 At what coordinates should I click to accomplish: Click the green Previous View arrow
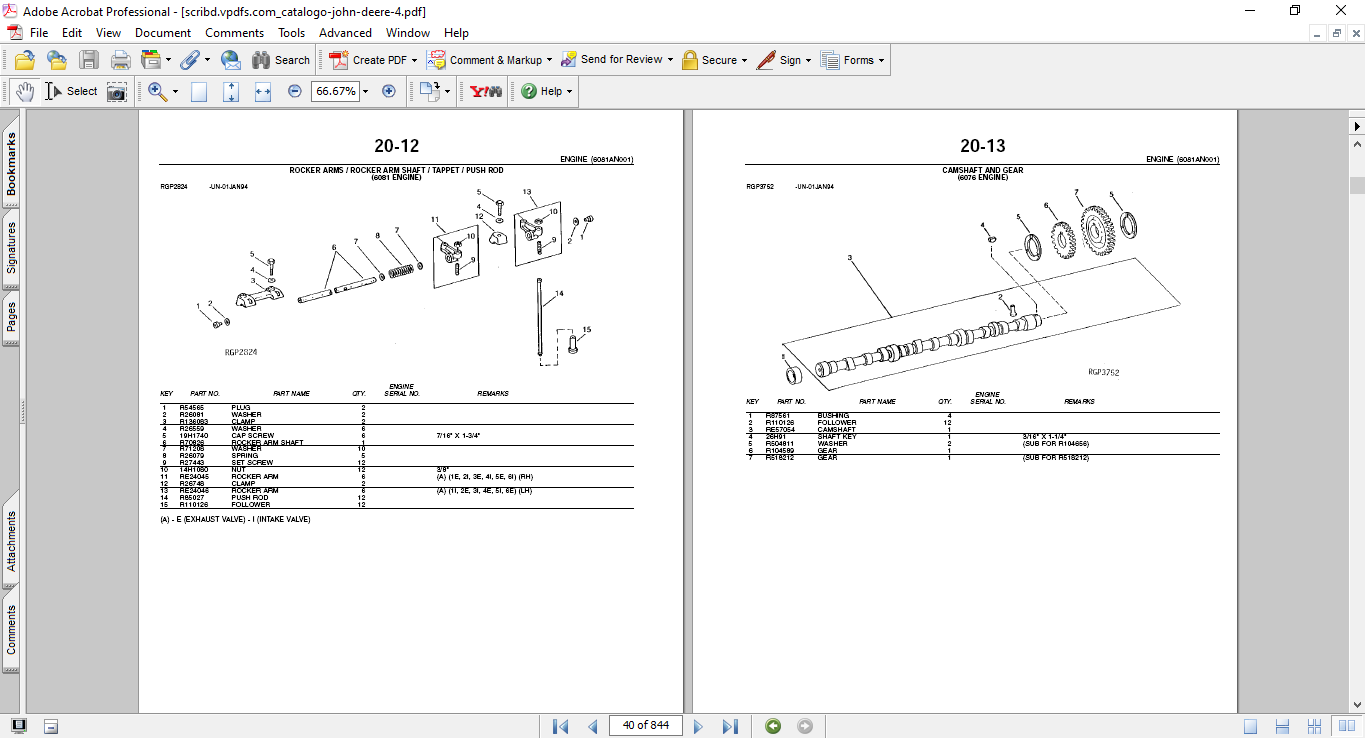(x=773, y=726)
